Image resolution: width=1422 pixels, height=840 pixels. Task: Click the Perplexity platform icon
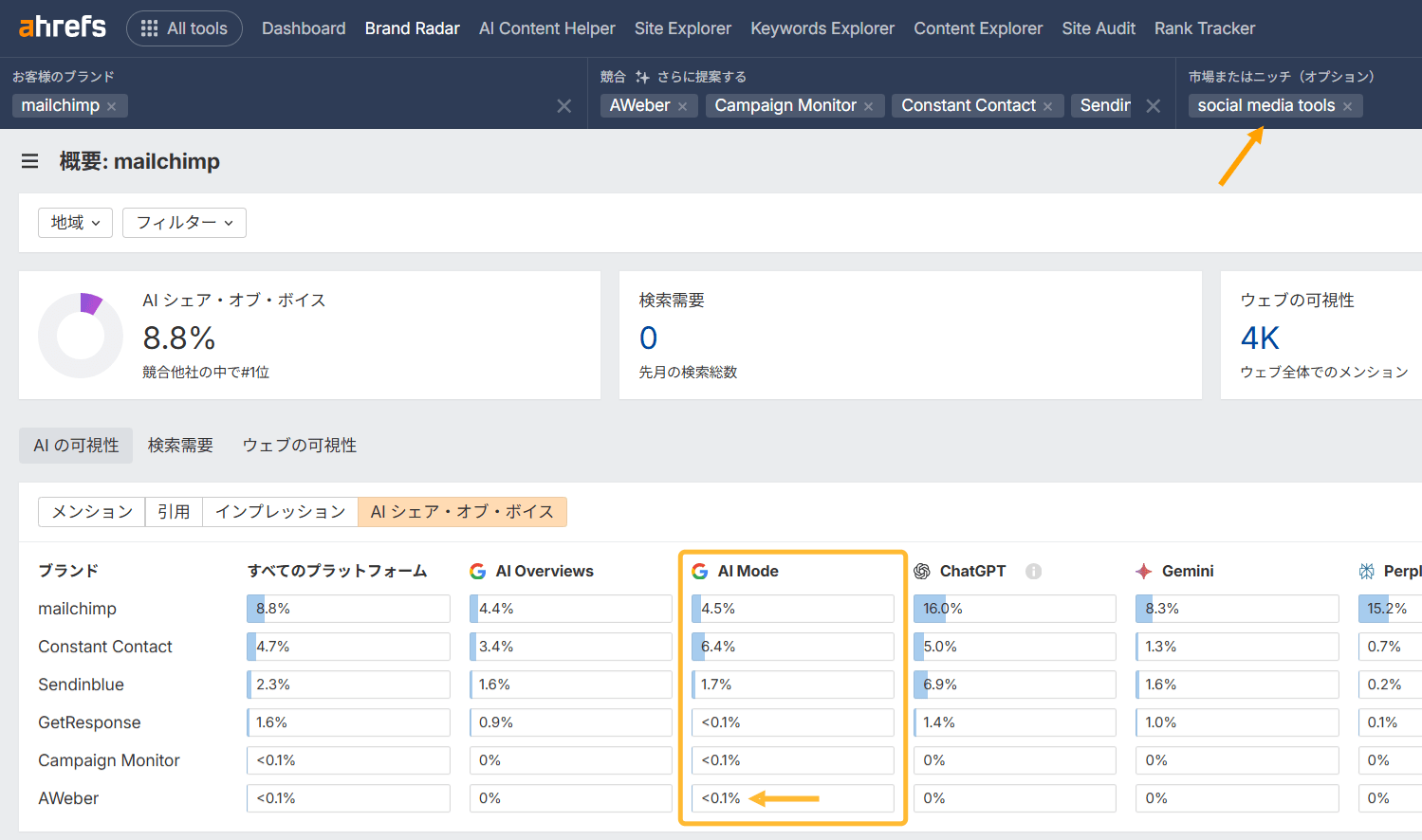pyautogui.click(x=1366, y=570)
